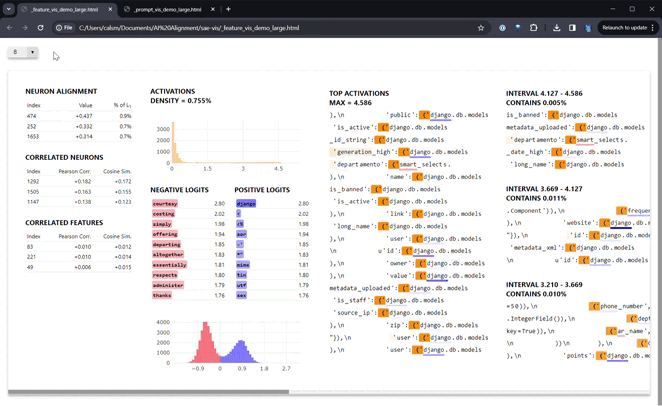Image resolution: width=662 pixels, height=406 pixels.
Task: Click the 'django' positive logit bar
Action: click(x=246, y=203)
